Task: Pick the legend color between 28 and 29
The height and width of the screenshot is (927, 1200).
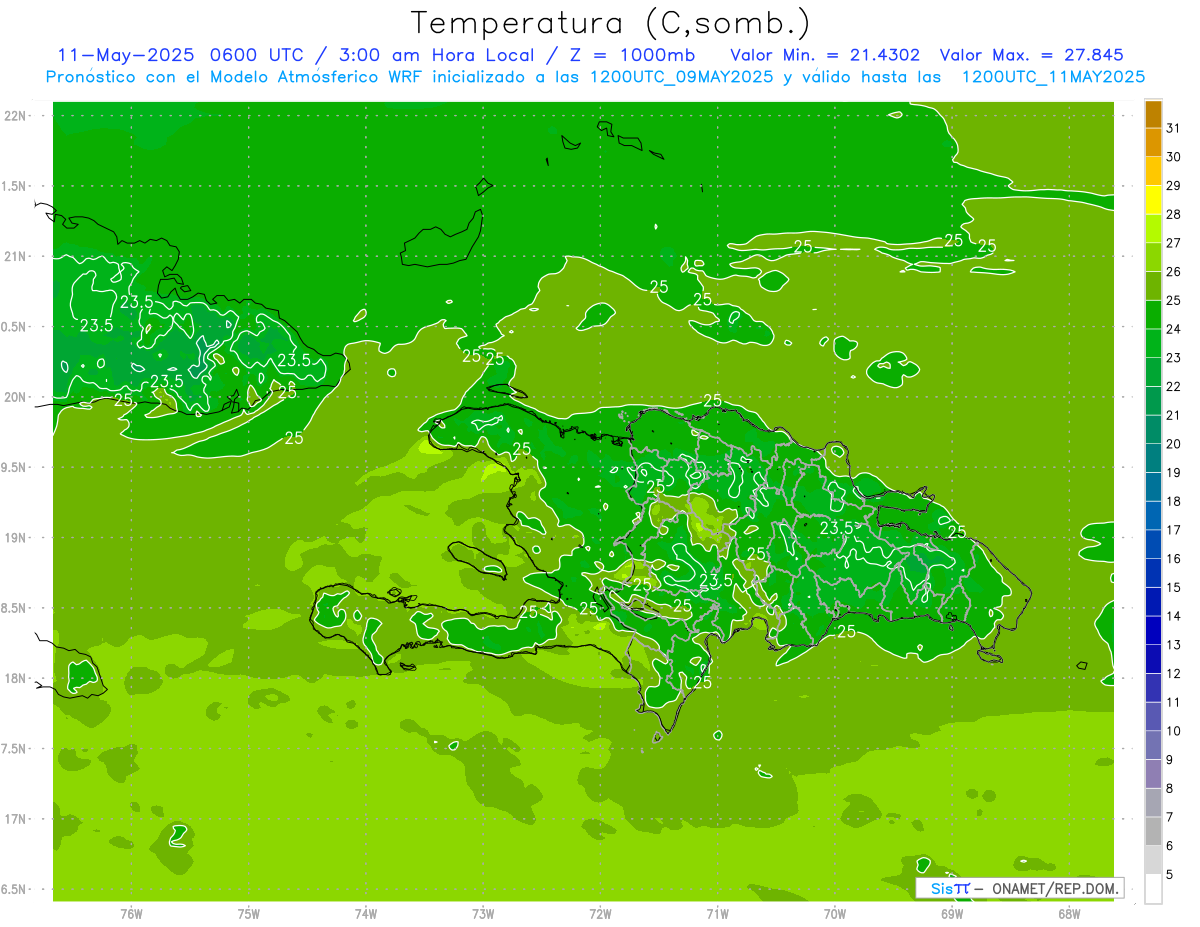Action: (1153, 200)
